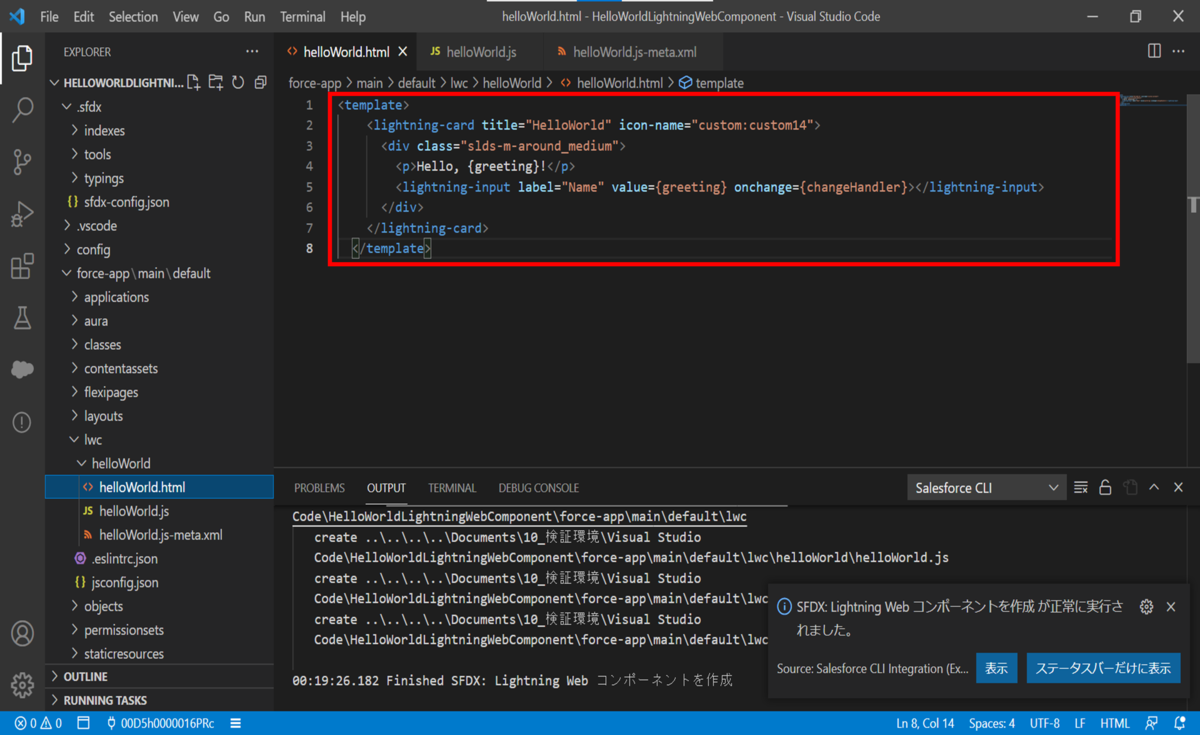Clear the Output panel
The width and height of the screenshot is (1200, 735).
coord(1081,488)
